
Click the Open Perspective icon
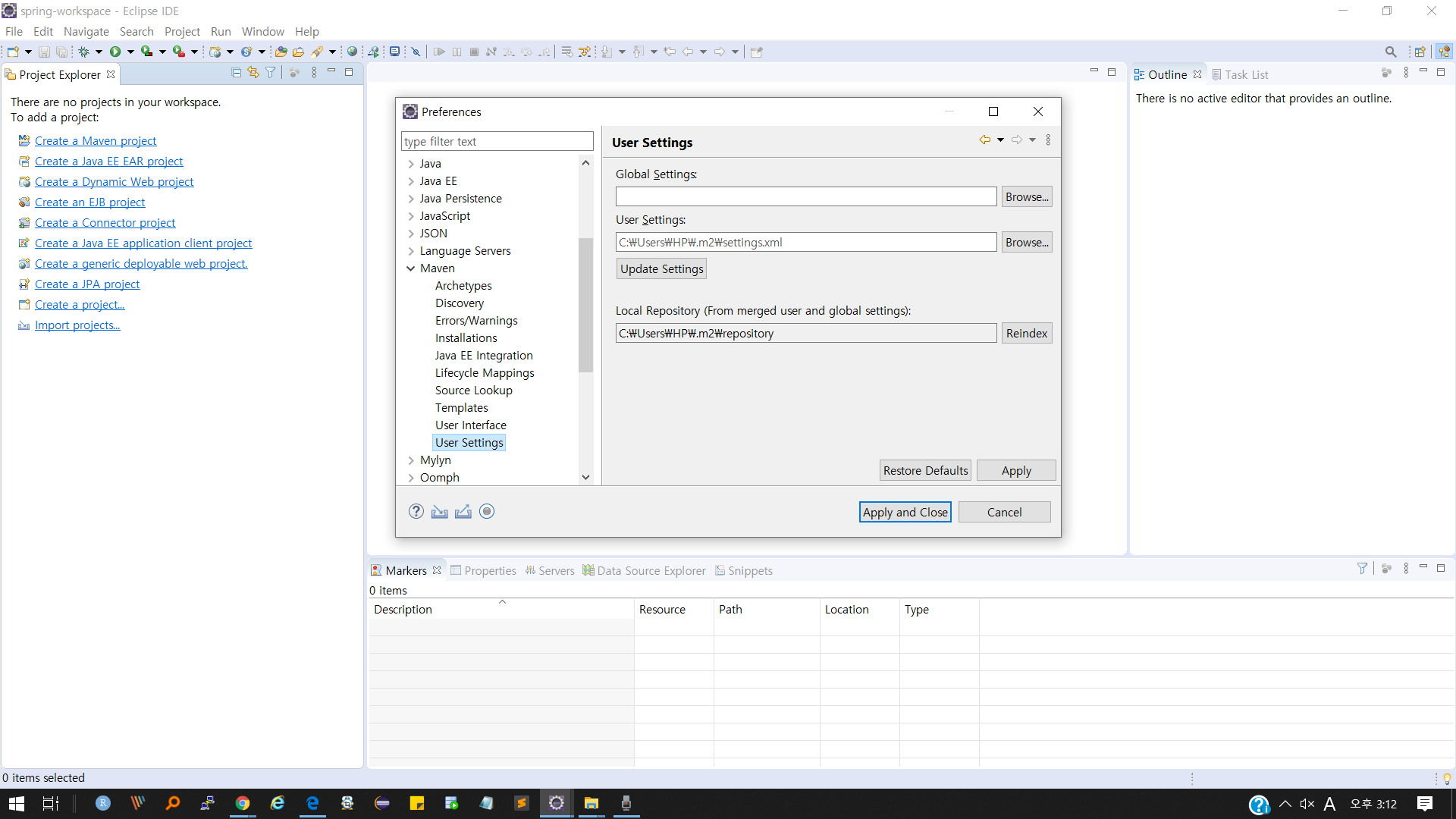[1420, 52]
